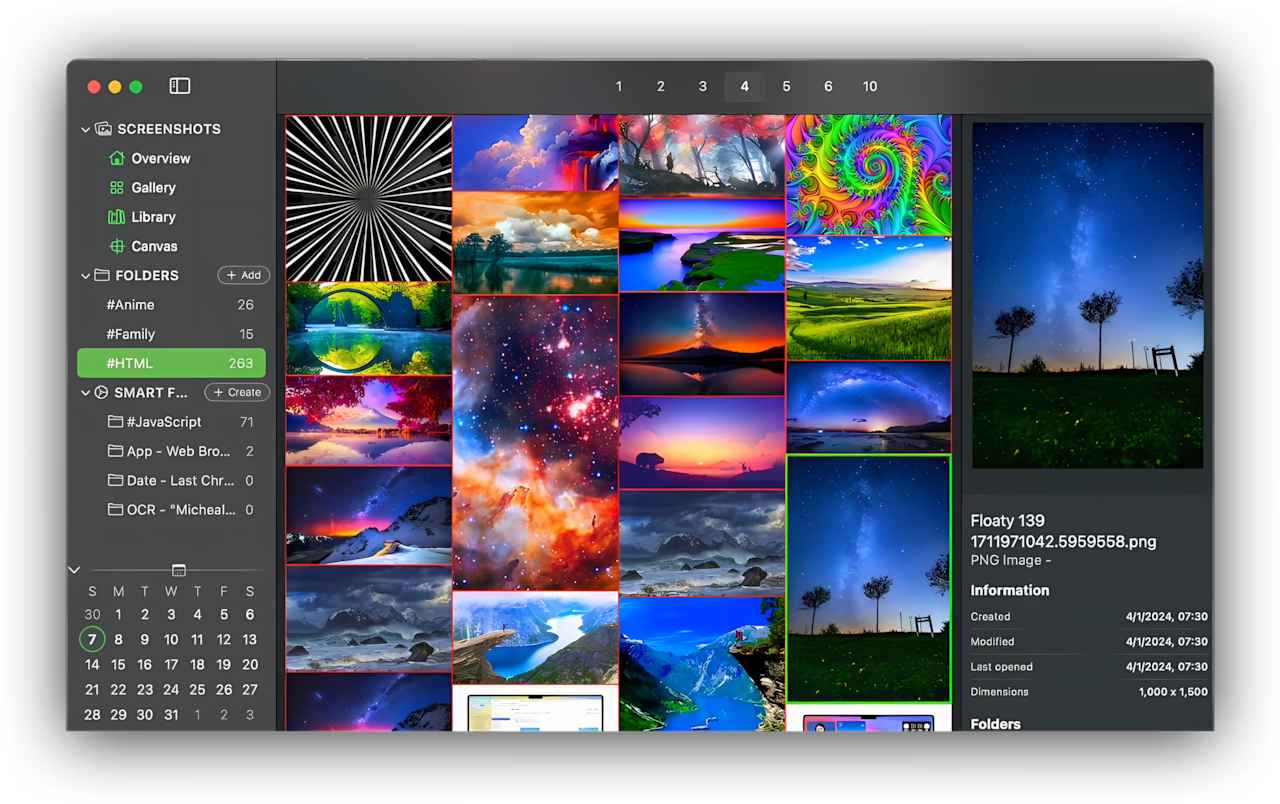
Task: Collapse the Screenshots section
Action: click(x=85, y=129)
